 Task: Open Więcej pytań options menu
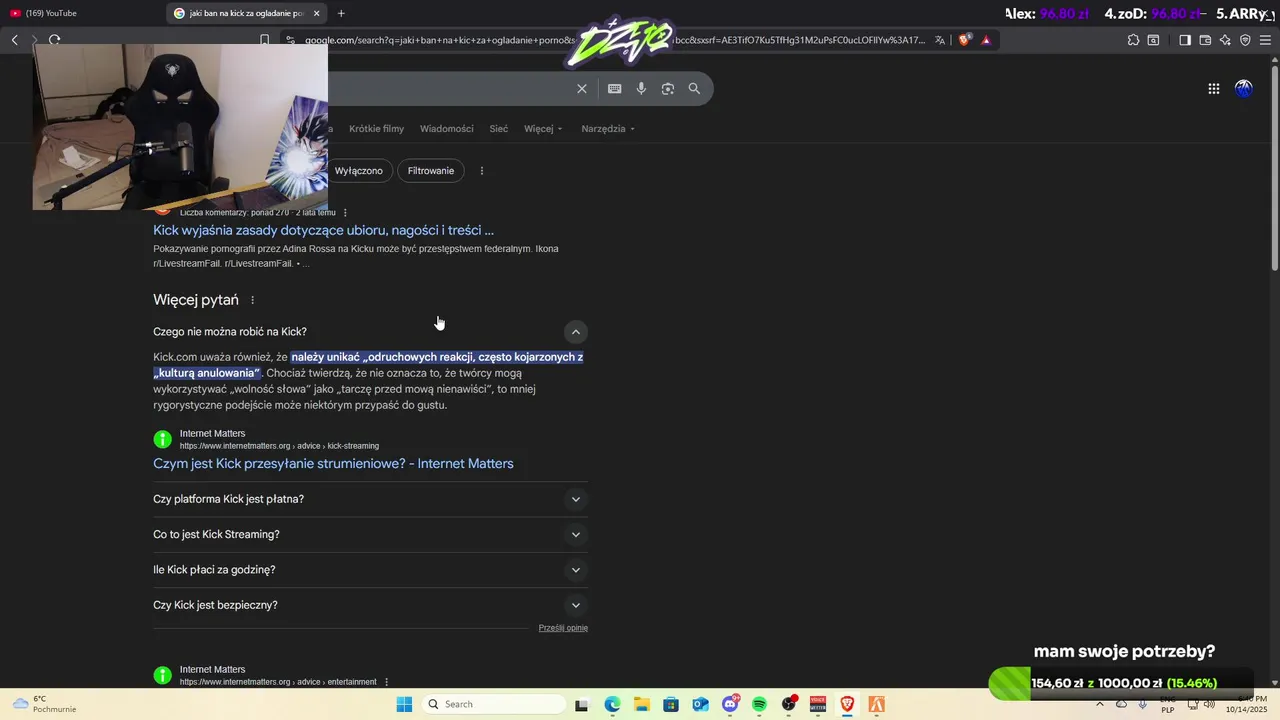[x=252, y=300]
